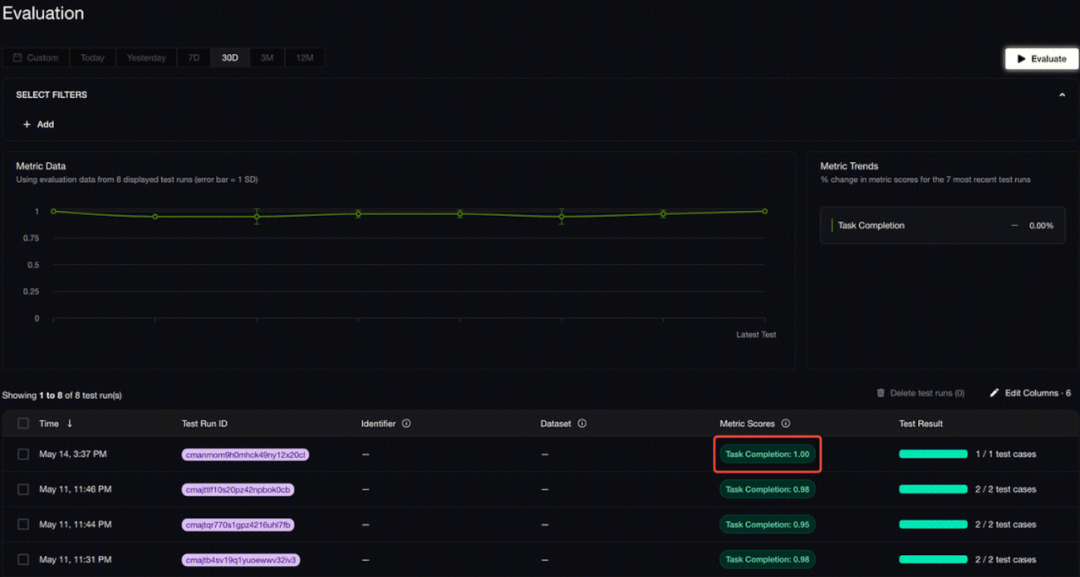Viewport: 1080px width, 577px height.
Task: Click the Delete test runs button
Action: click(920, 393)
